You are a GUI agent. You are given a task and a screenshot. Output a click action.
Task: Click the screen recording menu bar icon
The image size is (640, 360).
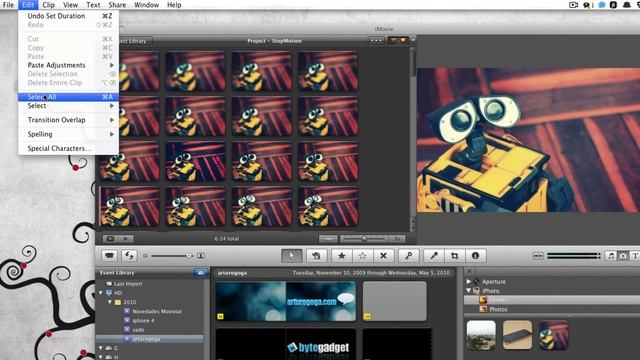pyautogui.click(x=573, y=5)
